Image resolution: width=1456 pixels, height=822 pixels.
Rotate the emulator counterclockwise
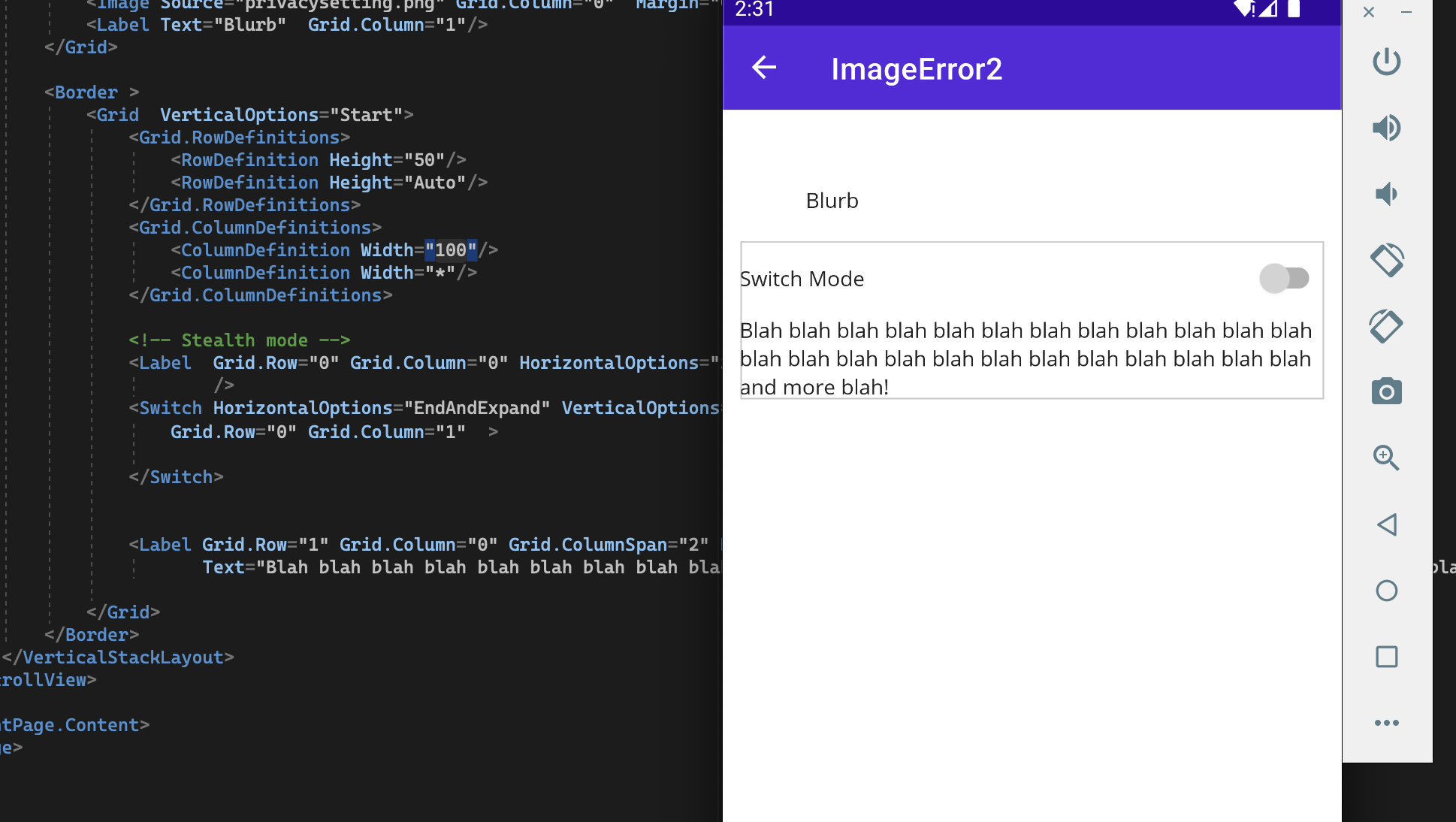pos(1387,259)
